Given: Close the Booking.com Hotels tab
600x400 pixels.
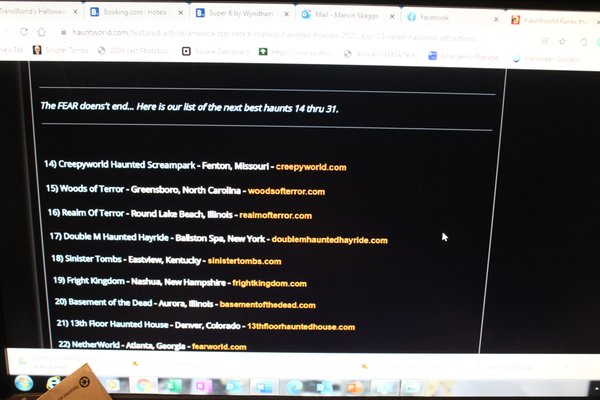Looking at the screenshot, I should pos(181,13).
